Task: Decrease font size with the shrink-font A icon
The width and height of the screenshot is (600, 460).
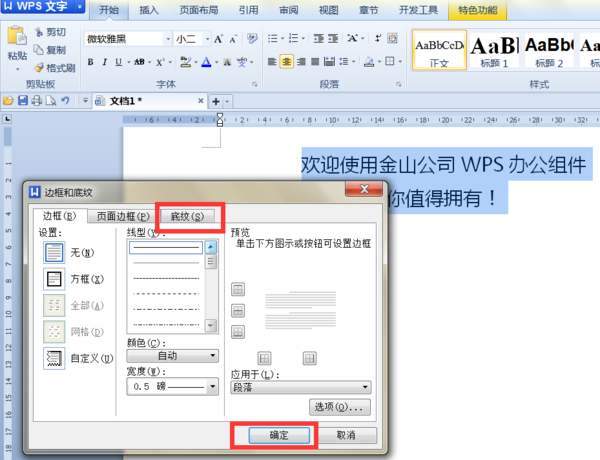Action: point(233,39)
